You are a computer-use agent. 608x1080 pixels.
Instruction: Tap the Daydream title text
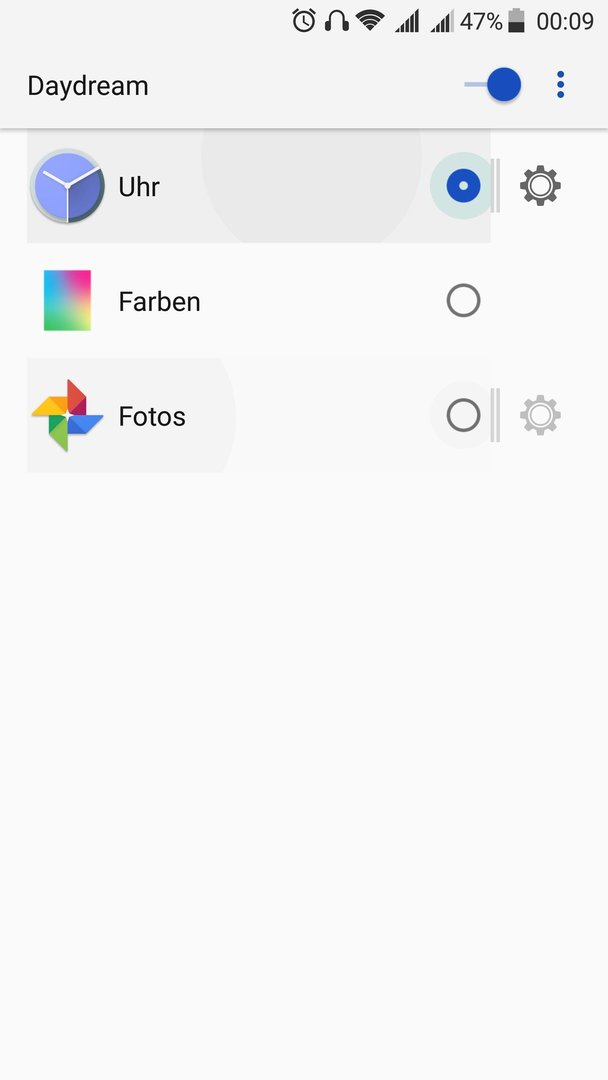[88, 86]
